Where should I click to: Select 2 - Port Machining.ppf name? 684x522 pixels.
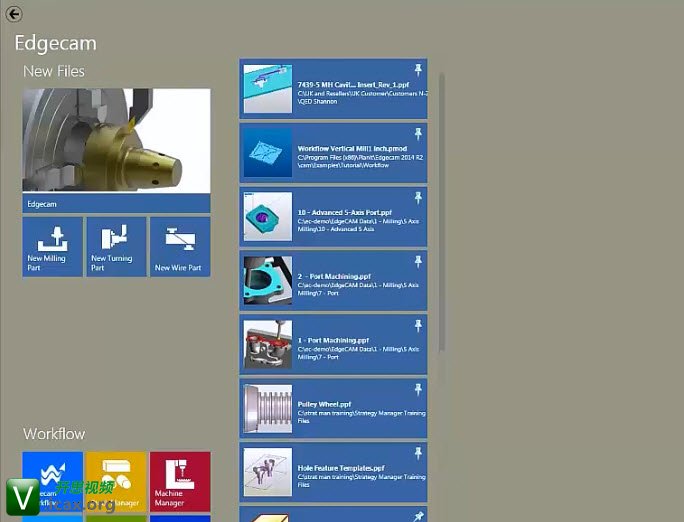pos(334,276)
